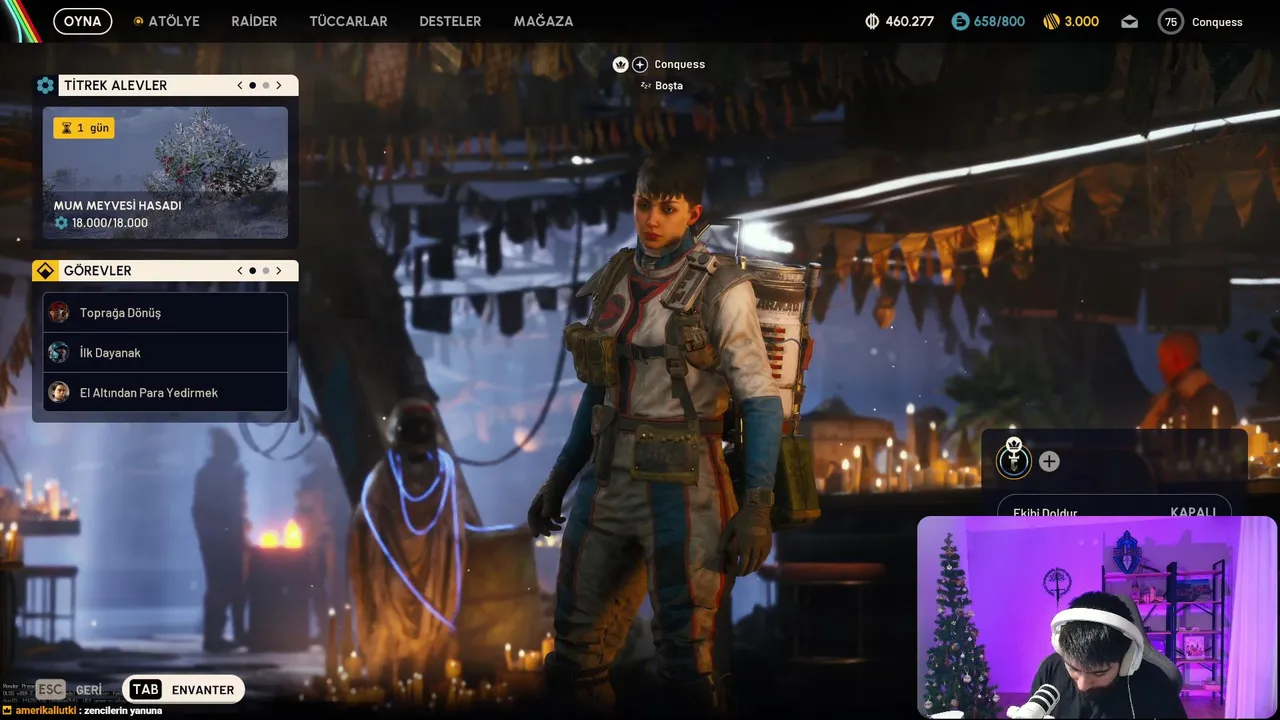This screenshot has width=1280, height=720.
Task: Open the El Altından Para Yedirmek quest
Action: click(x=165, y=392)
